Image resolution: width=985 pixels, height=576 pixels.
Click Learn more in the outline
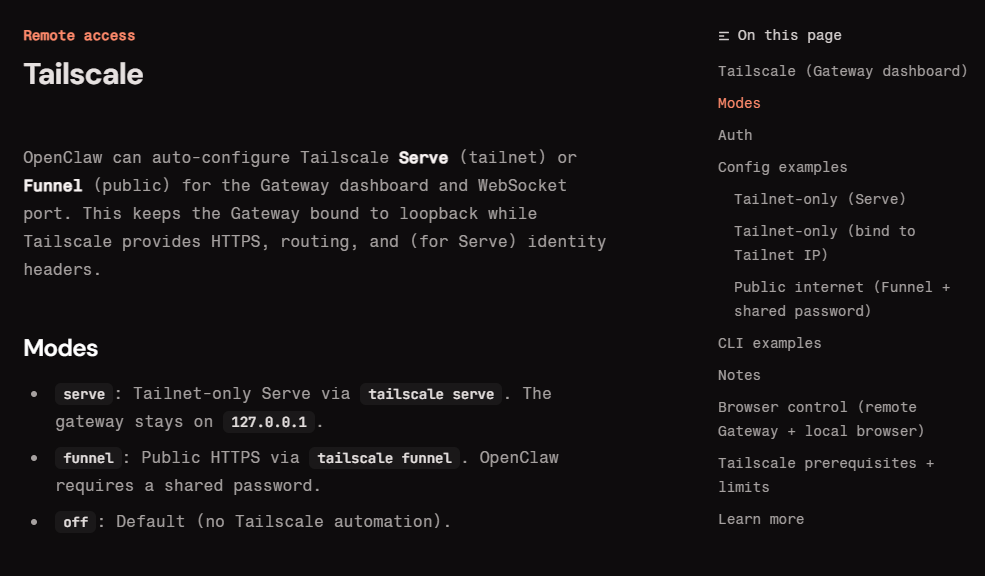pos(761,519)
